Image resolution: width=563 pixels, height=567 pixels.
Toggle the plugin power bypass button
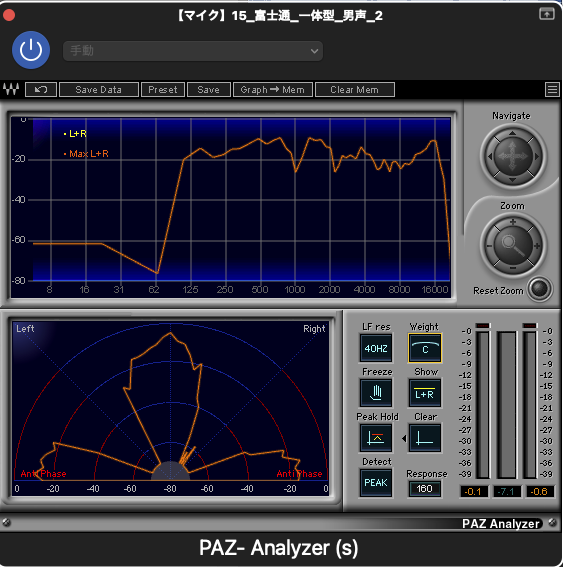point(31,50)
